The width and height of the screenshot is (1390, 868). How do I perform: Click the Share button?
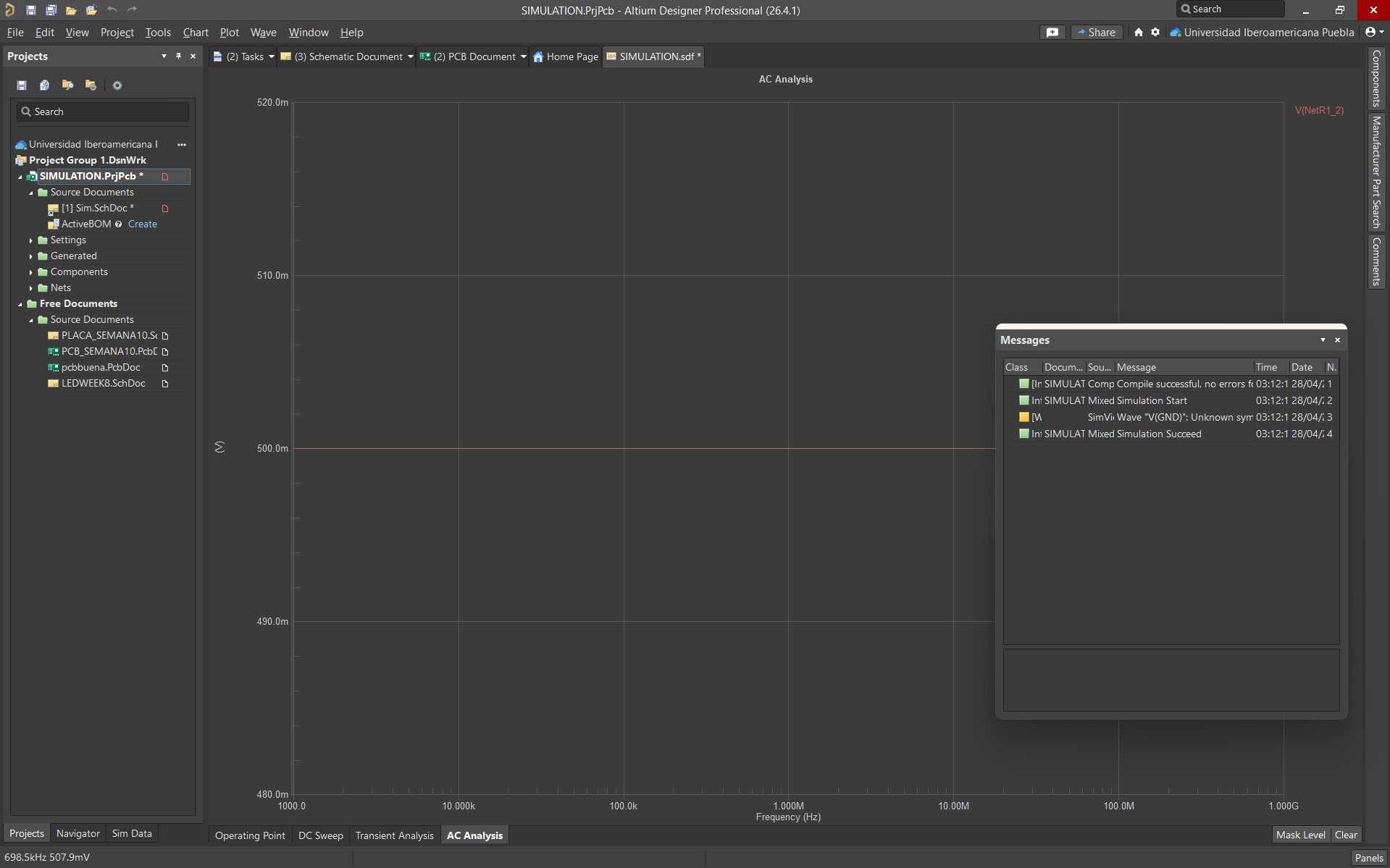coord(1095,33)
